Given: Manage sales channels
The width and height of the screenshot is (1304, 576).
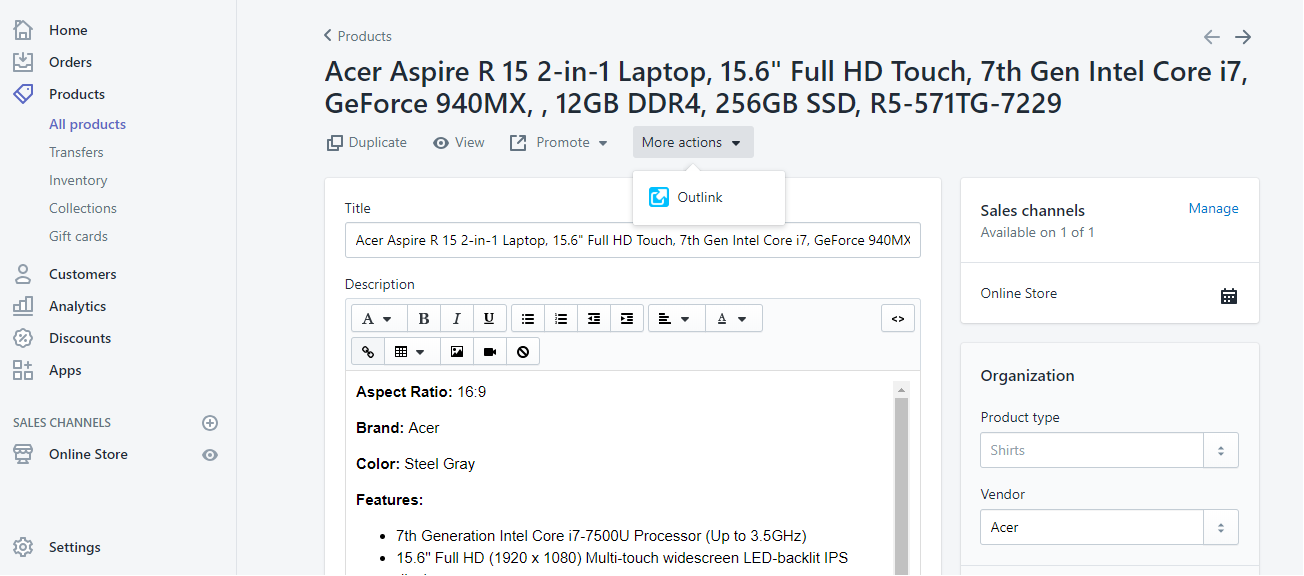Looking at the screenshot, I should pyautogui.click(x=1213, y=209).
